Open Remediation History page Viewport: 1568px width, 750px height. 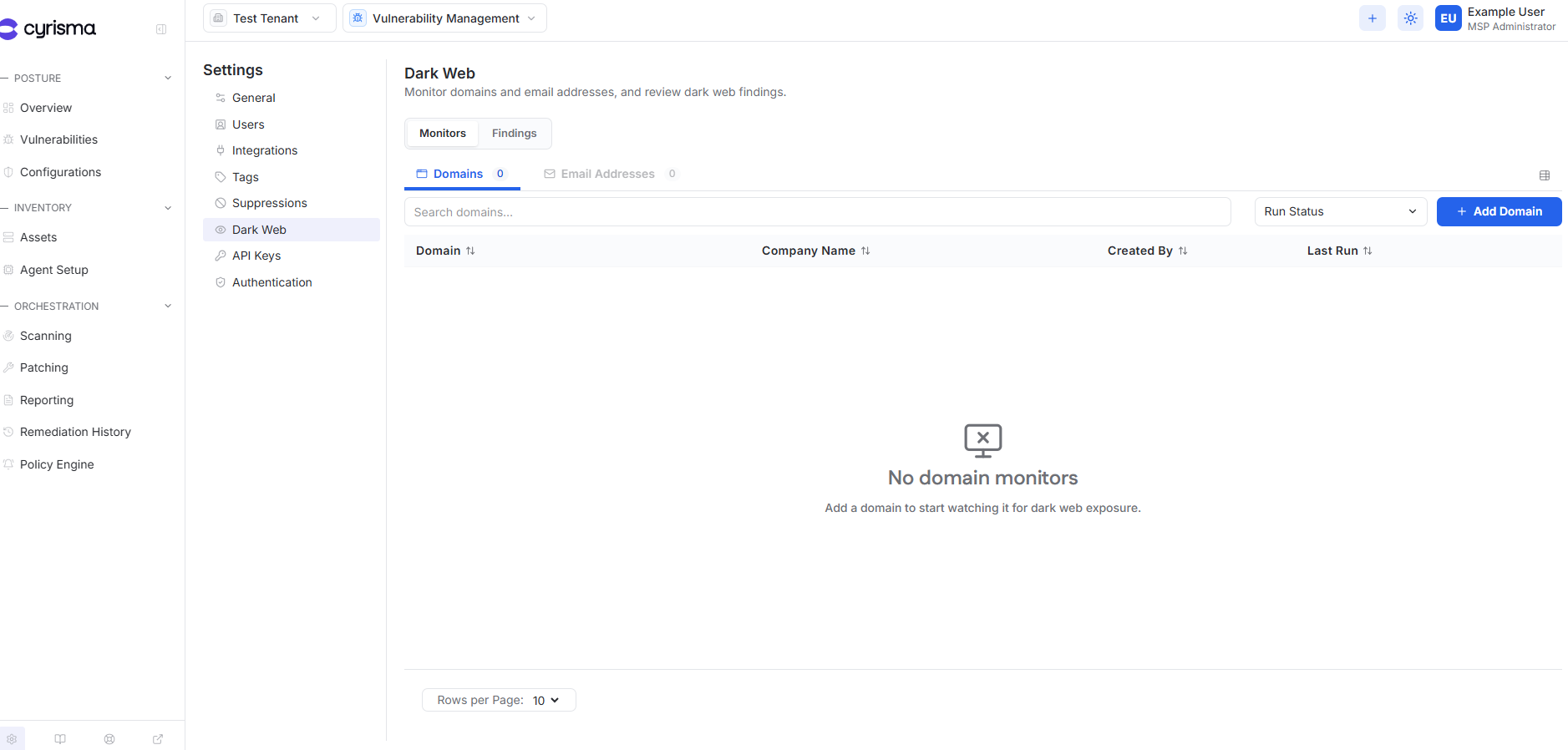point(75,432)
